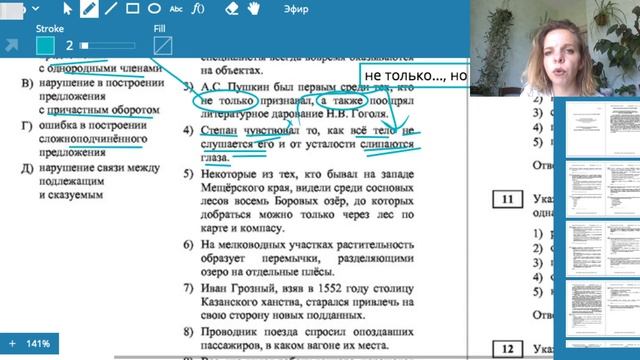
Task: Select the pointer arrow tool
Action: point(67,9)
